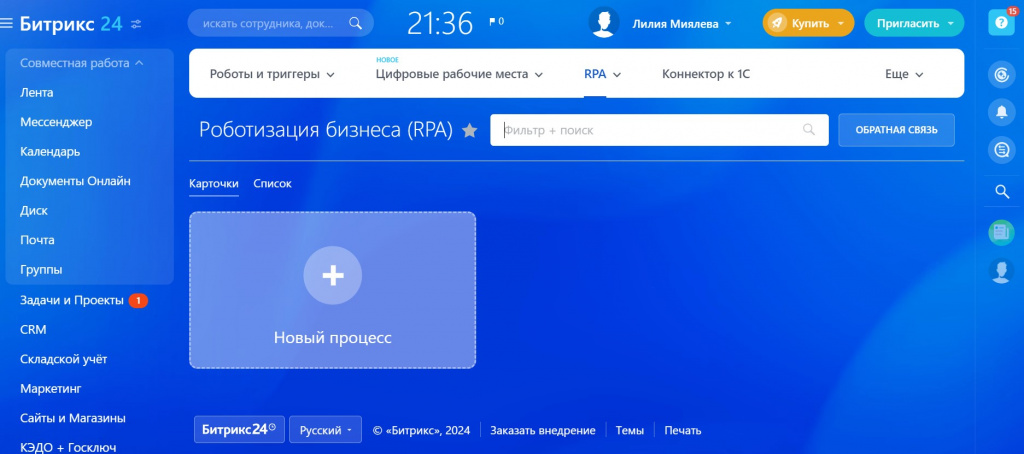Open user avatar in right sidebar

coord(1001,270)
